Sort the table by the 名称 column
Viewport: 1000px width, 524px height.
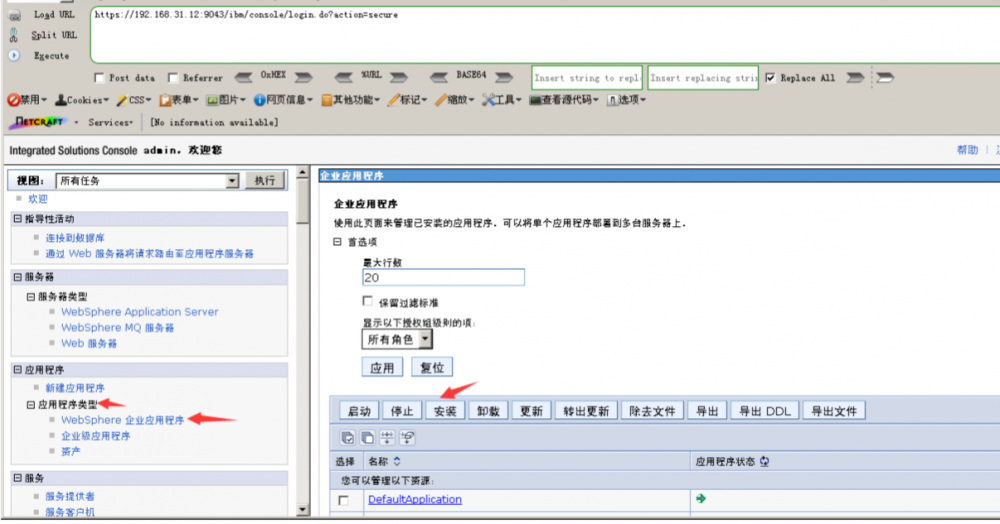(397, 461)
